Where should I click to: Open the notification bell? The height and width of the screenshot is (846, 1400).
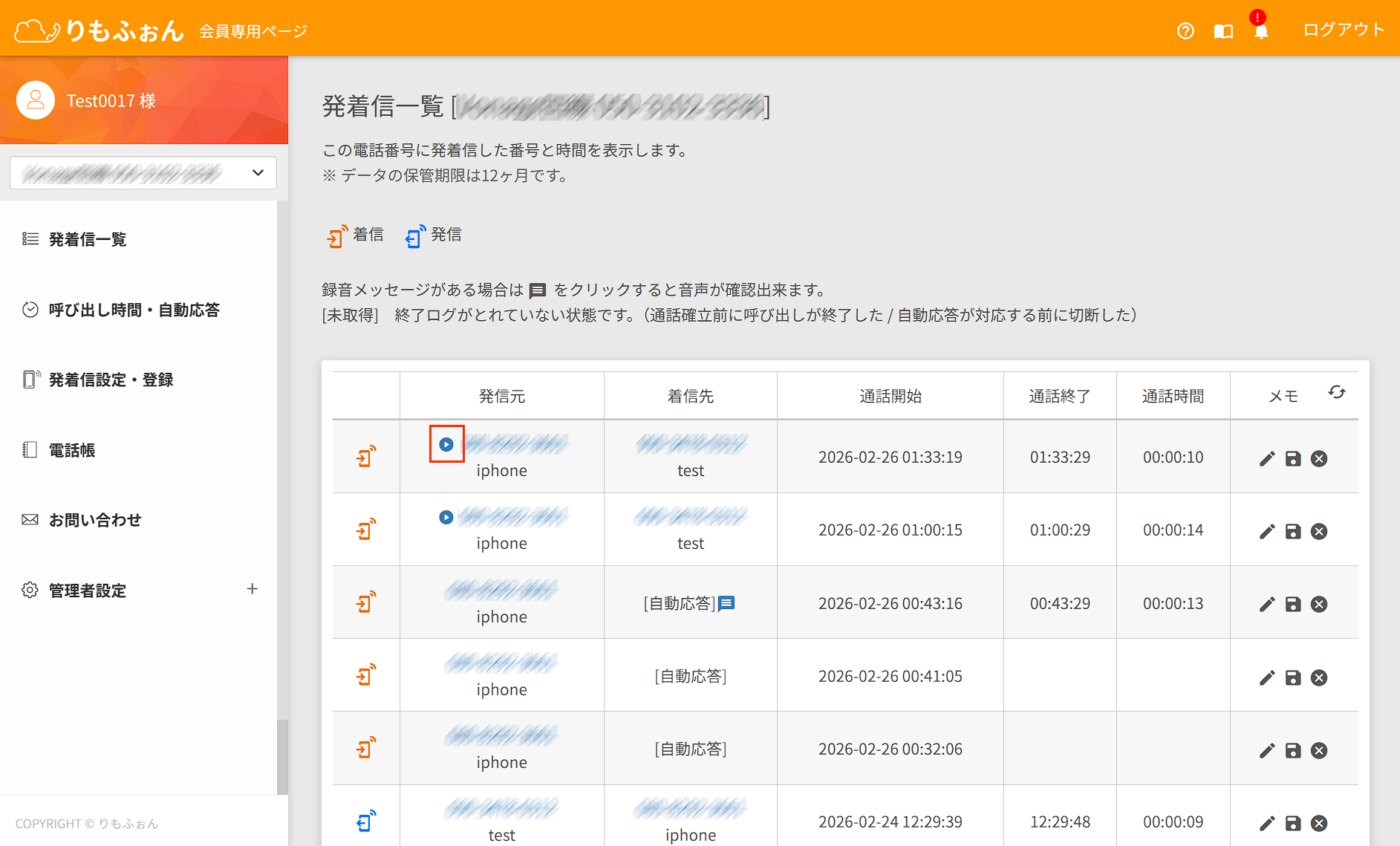tap(1261, 31)
